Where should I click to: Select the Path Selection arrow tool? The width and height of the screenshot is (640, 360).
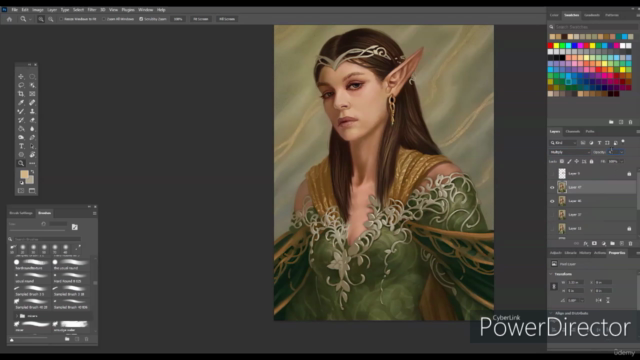32,146
